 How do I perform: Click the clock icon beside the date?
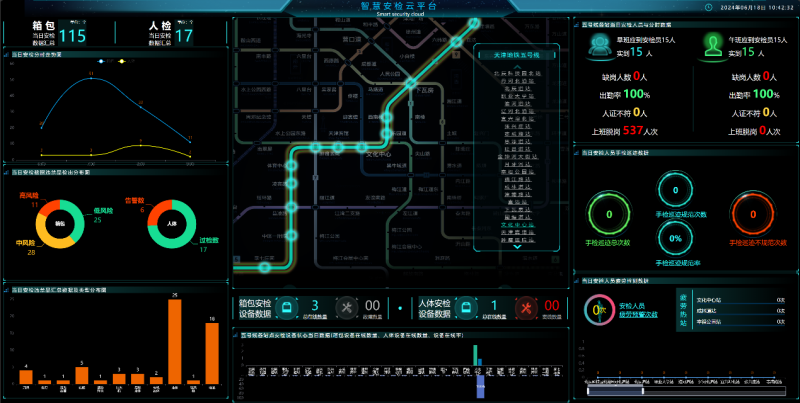[709, 7]
